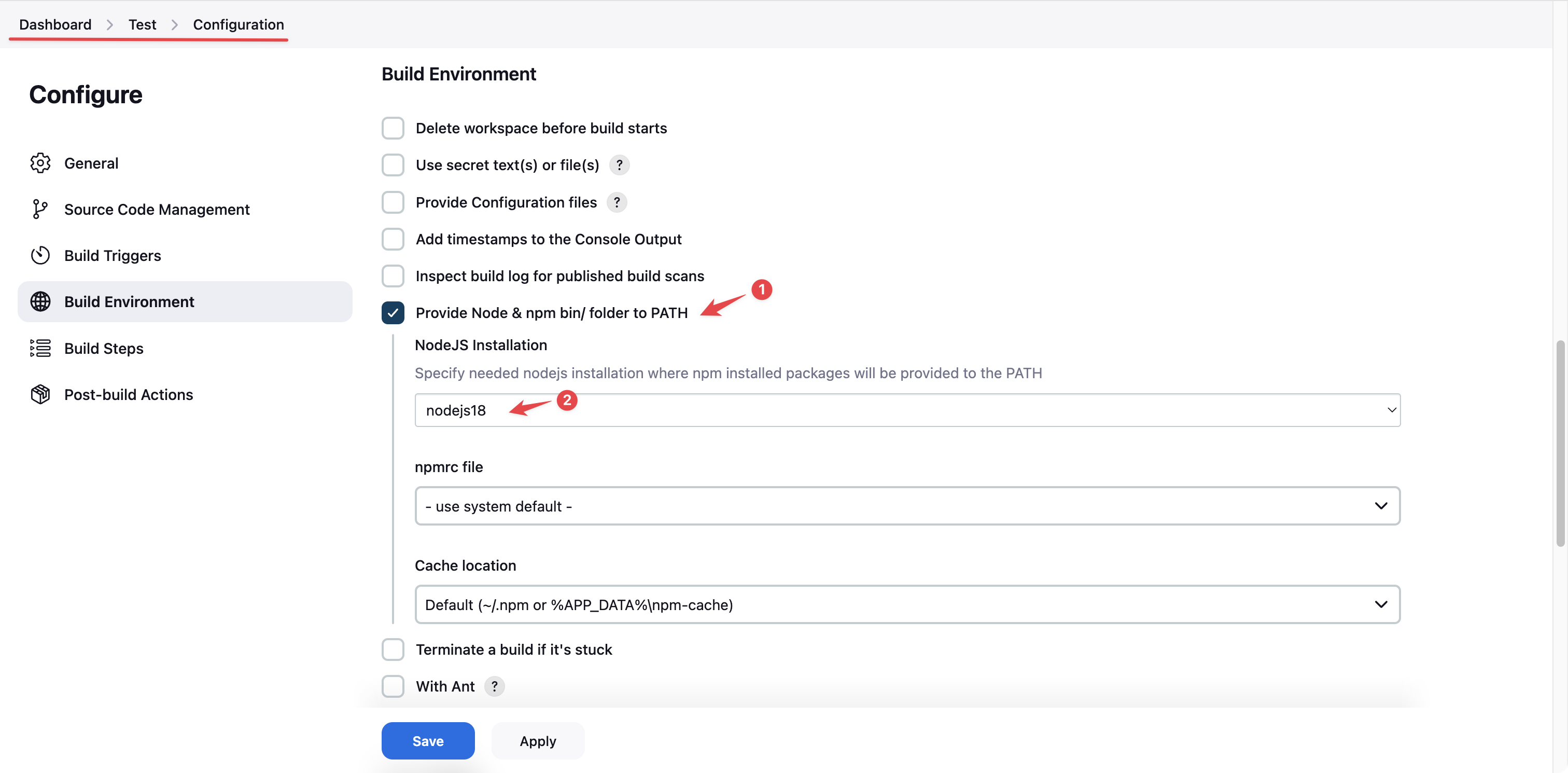Image resolution: width=1568 pixels, height=773 pixels.
Task: Click the Build Environment globe icon
Action: (x=40, y=301)
